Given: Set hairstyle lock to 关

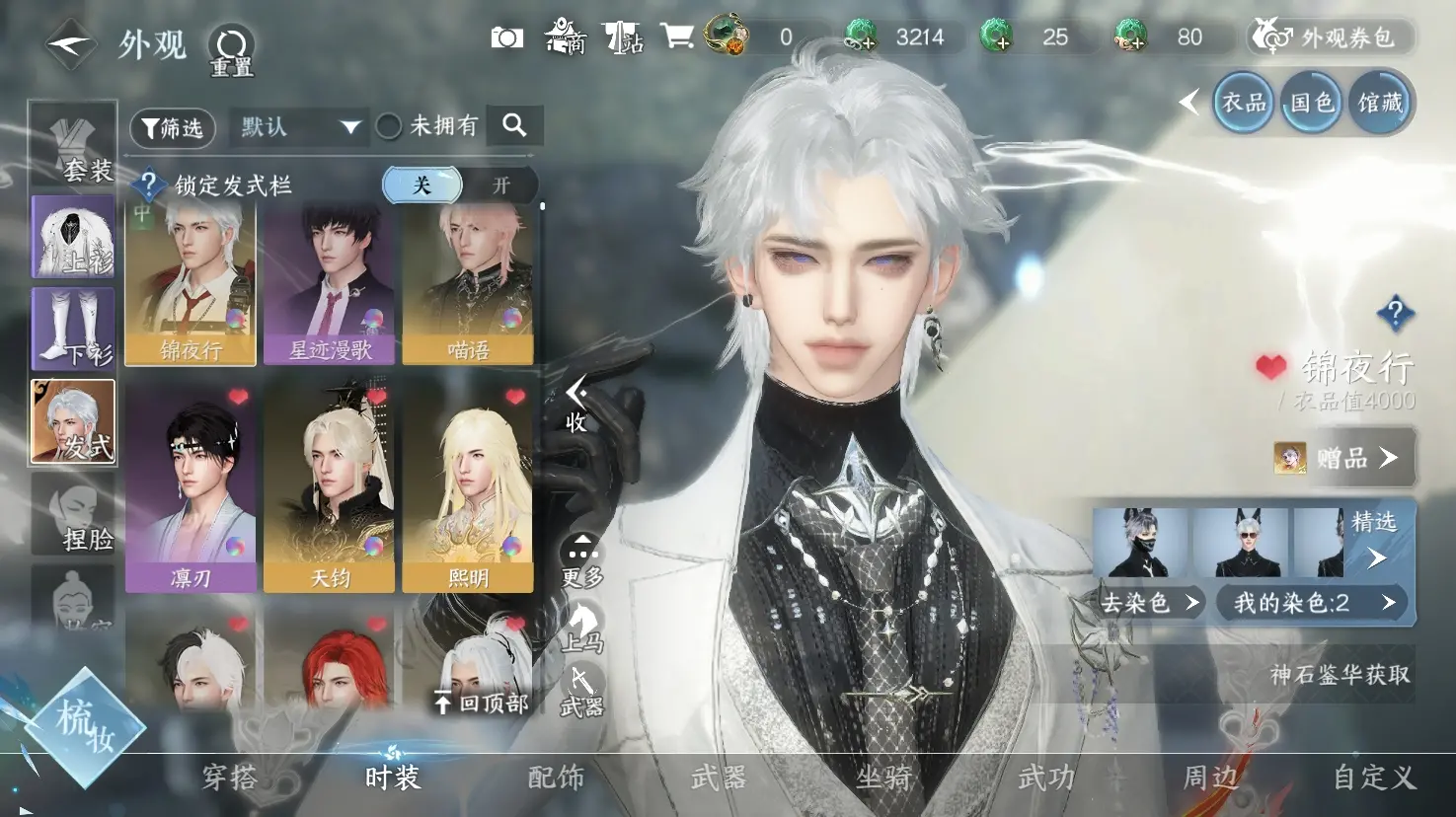Looking at the screenshot, I should (x=421, y=185).
